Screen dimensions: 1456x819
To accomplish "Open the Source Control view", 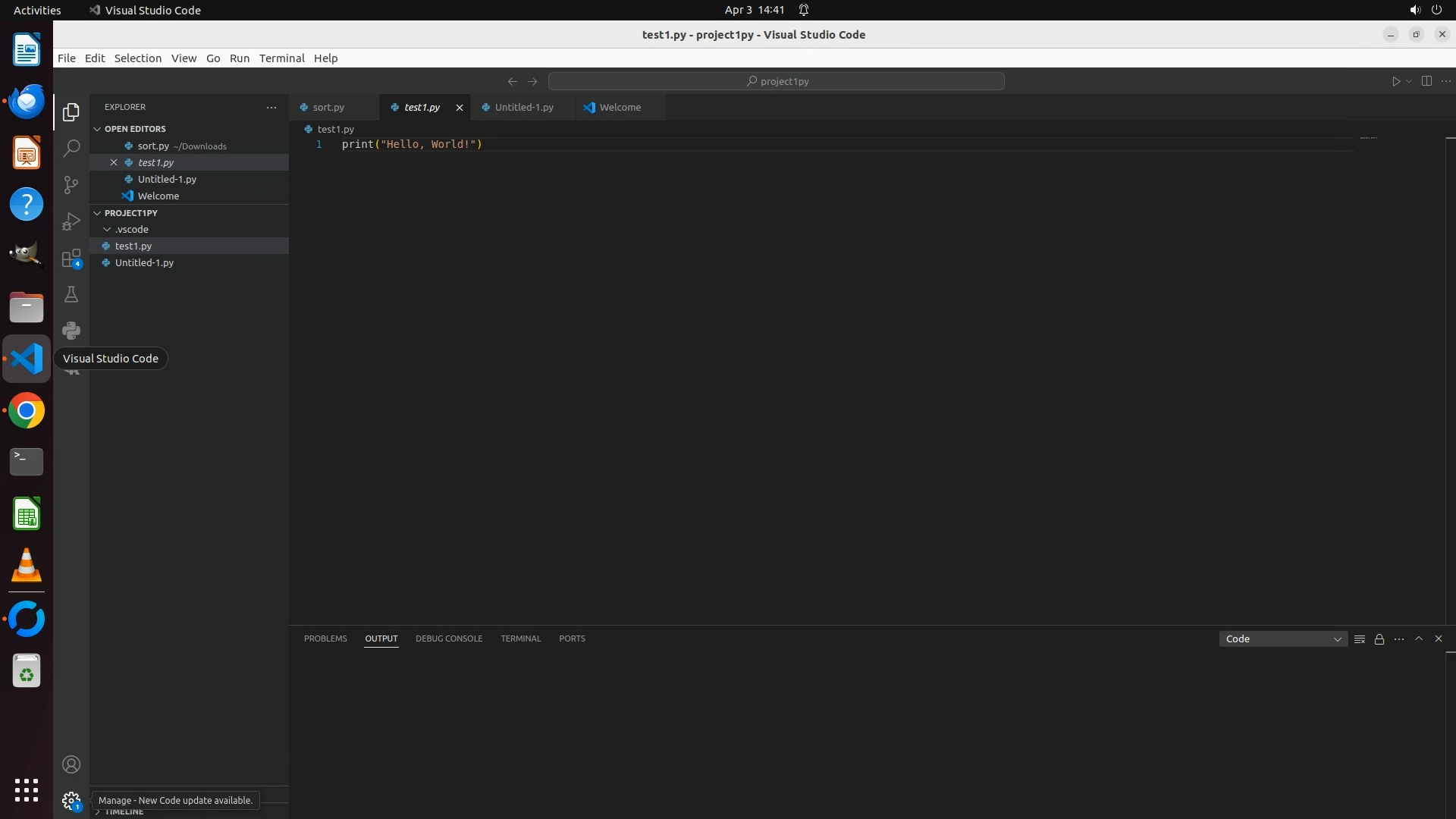I will (71, 185).
